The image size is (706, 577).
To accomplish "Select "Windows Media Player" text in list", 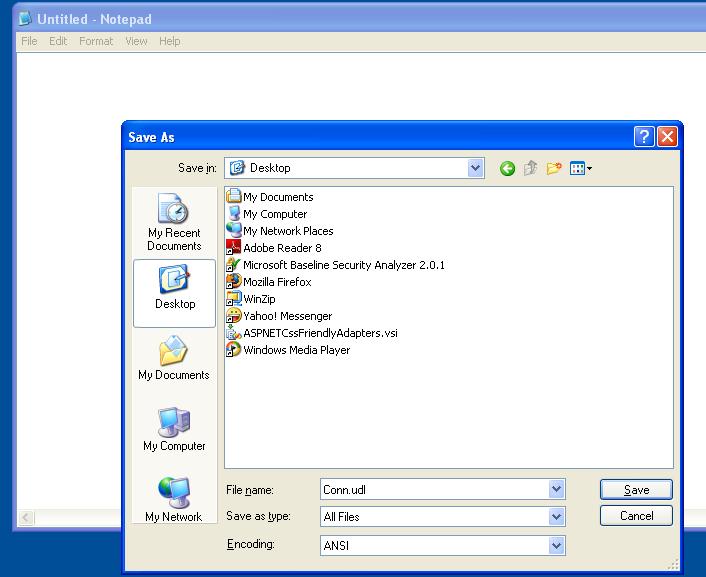I will click(297, 350).
